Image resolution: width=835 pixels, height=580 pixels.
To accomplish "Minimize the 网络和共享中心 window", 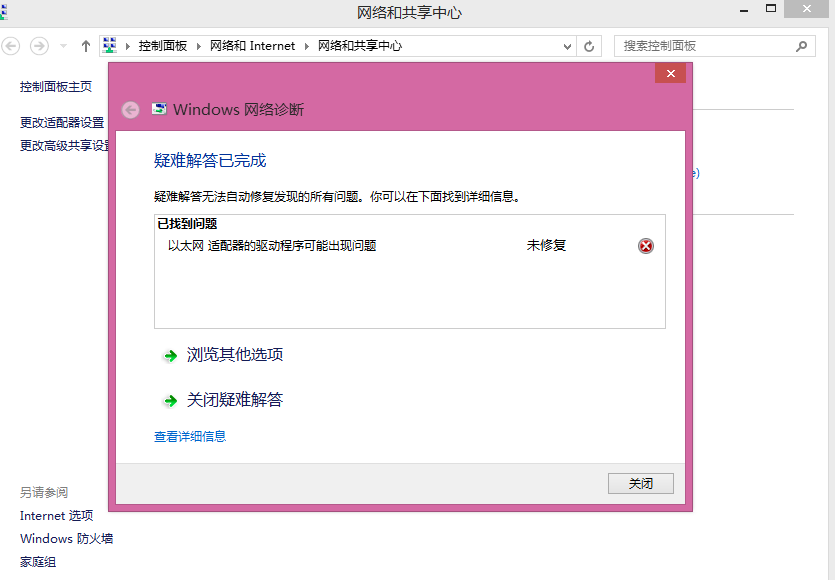I will point(744,10).
